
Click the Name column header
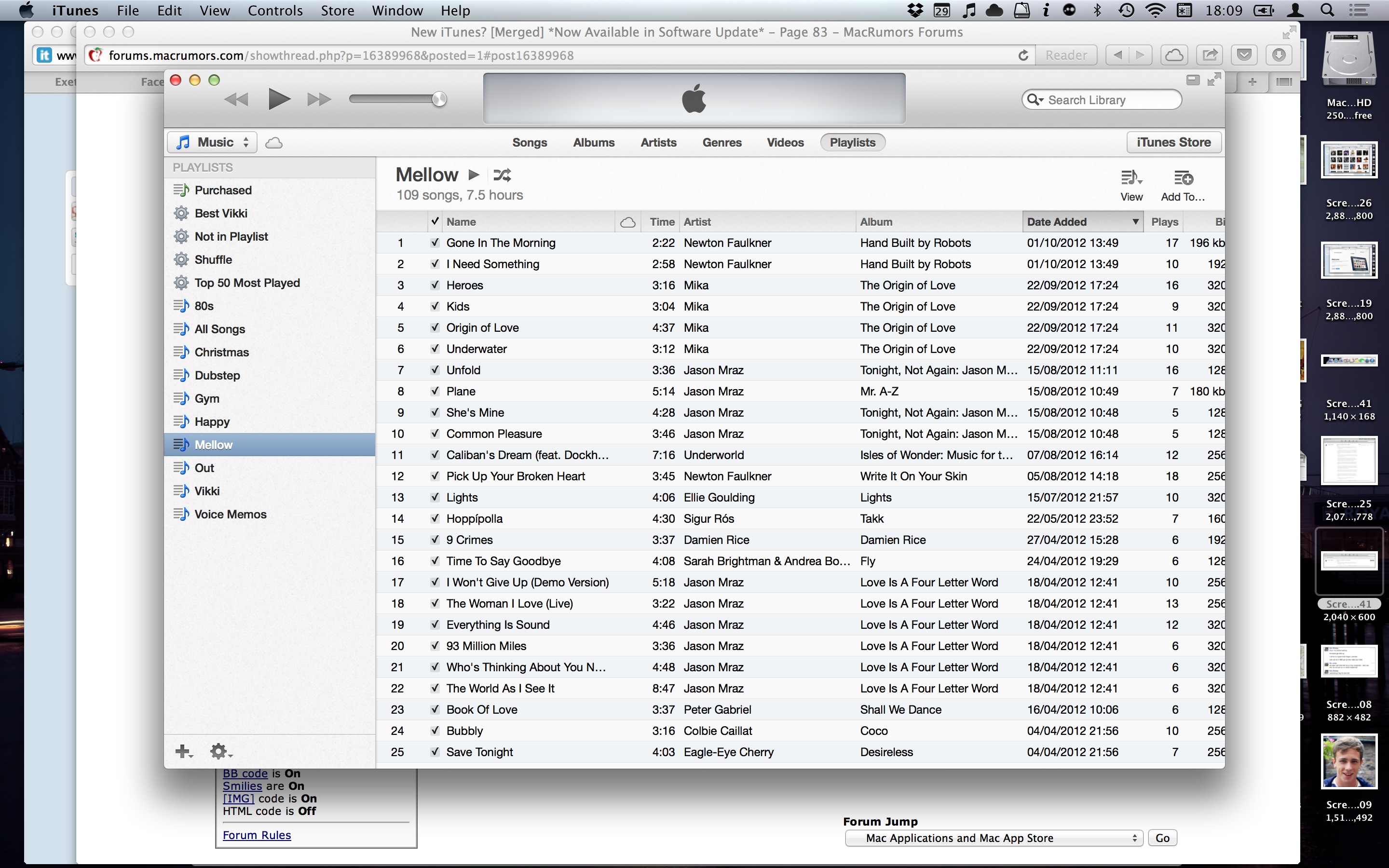pos(528,222)
